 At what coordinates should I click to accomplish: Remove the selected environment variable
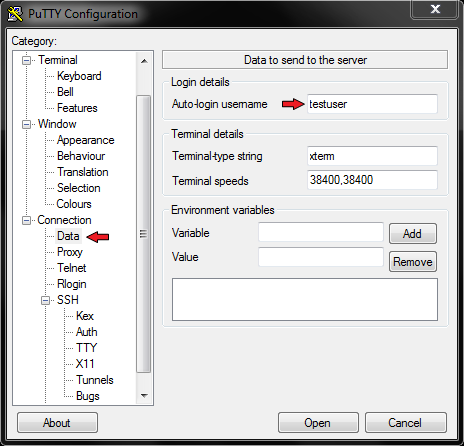tap(413, 262)
